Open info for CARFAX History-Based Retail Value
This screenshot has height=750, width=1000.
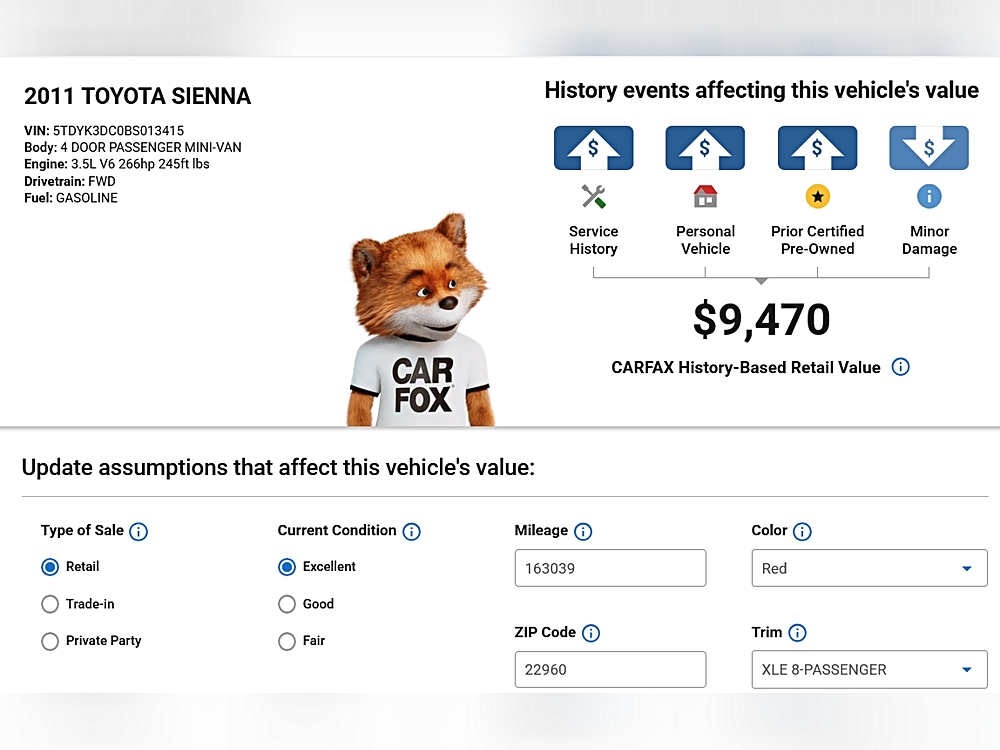click(900, 367)
